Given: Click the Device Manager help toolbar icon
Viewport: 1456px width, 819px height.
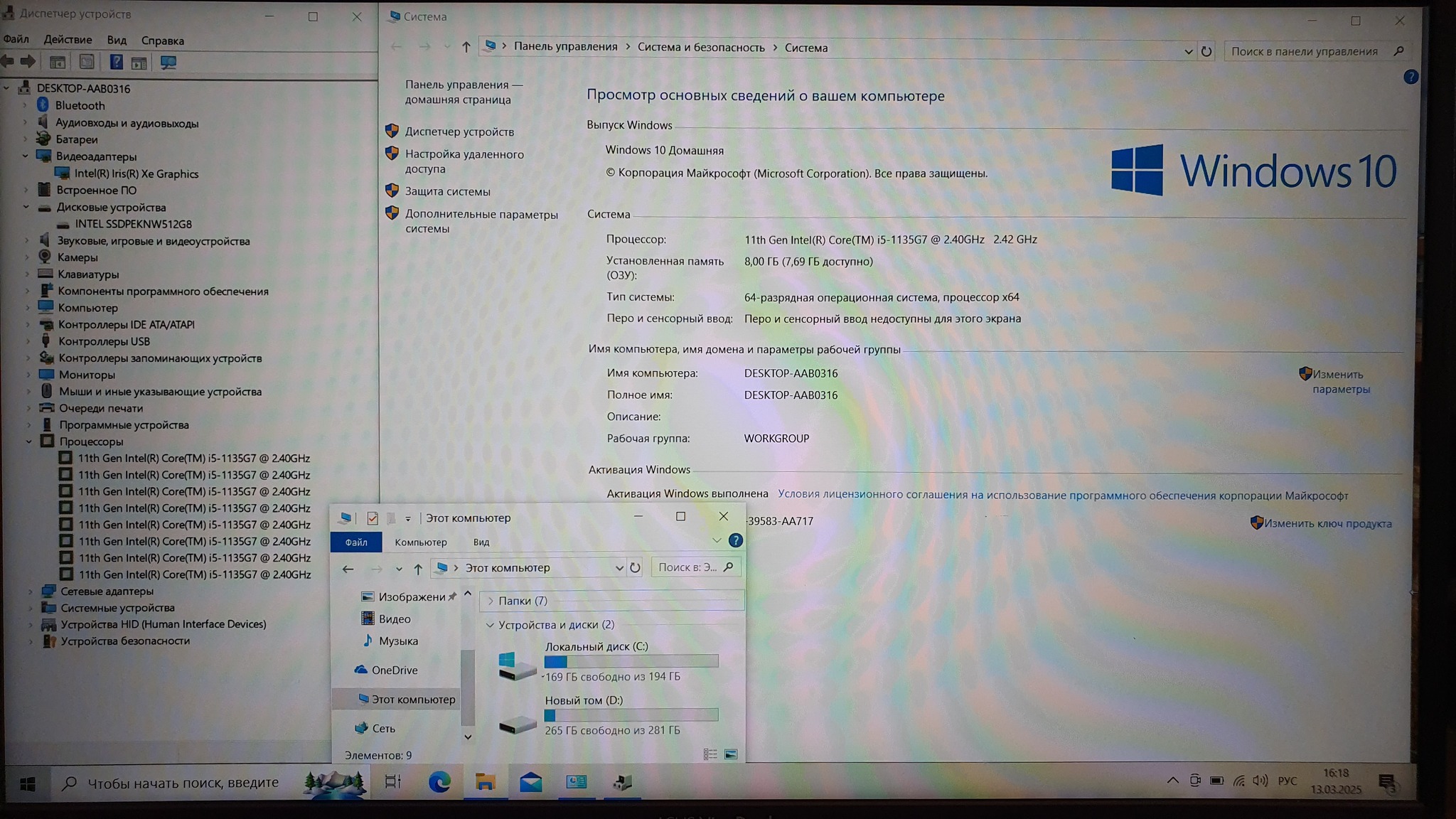Looking at the screenshot, I should tap(116, 63).
